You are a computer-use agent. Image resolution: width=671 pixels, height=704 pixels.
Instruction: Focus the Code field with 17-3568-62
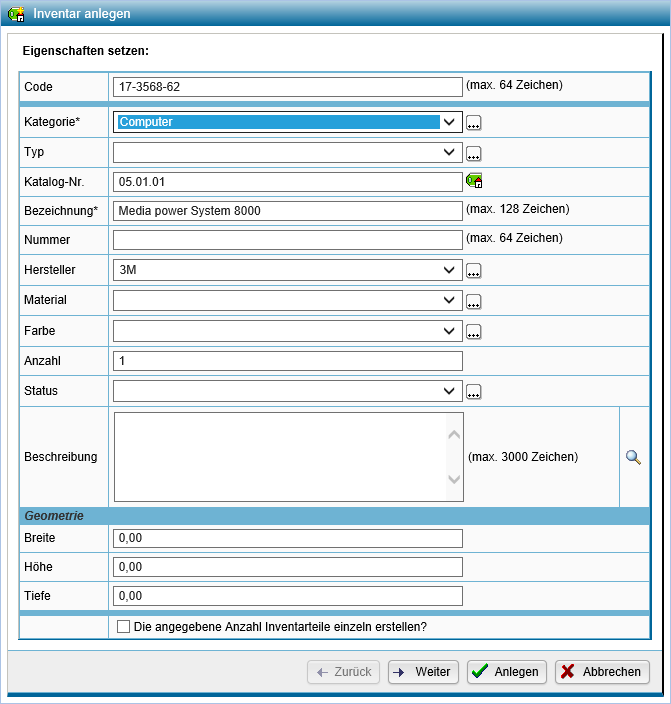[287, 87]
